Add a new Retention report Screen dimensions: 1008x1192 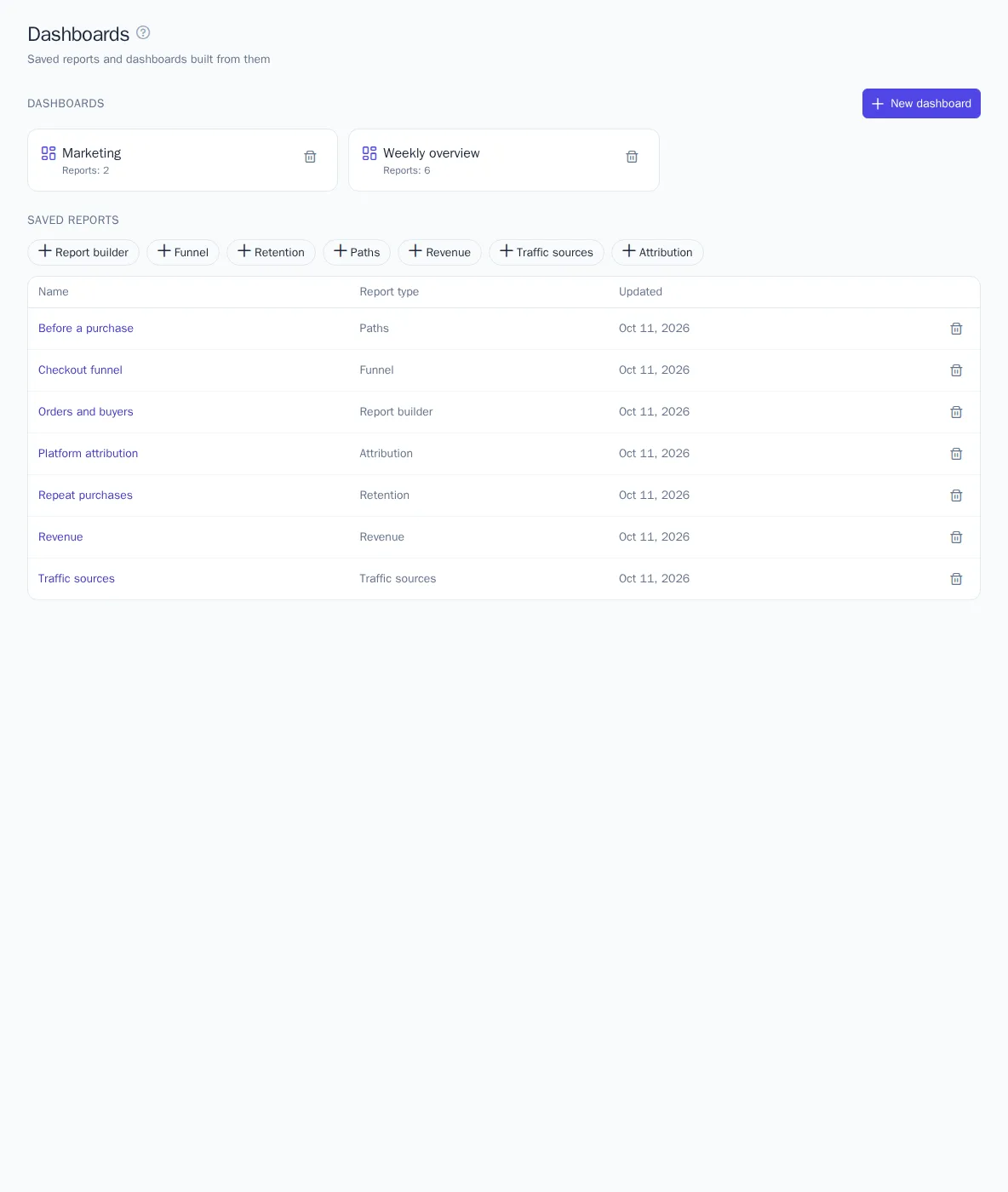click(271, 252)
